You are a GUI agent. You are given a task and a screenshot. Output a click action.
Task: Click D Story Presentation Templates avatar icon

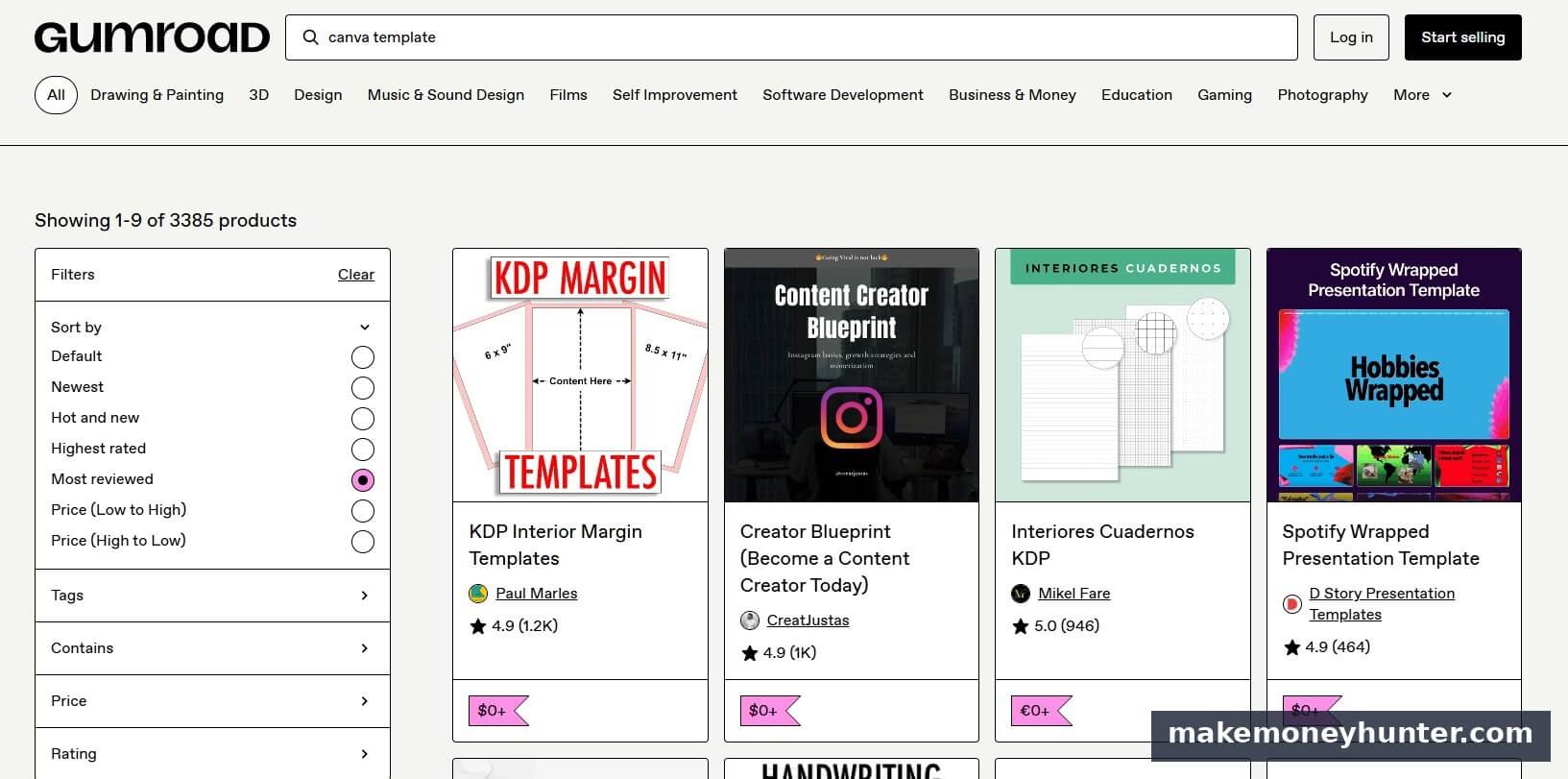[x=1292, y=604]
